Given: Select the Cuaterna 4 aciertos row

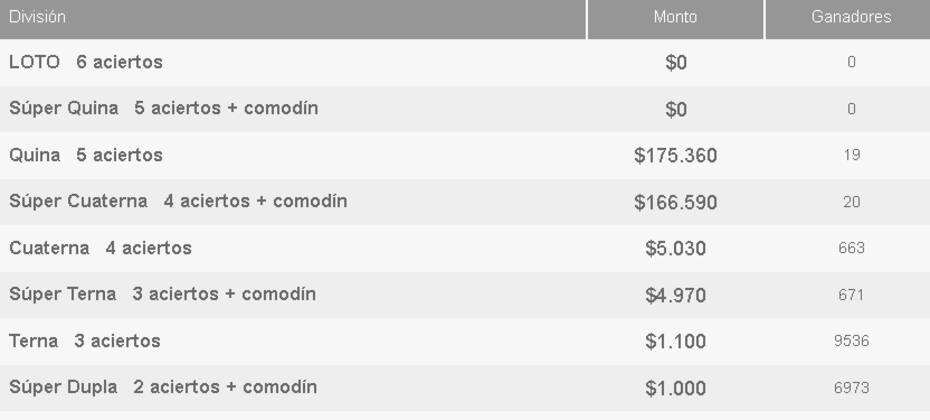Looking at the screenshot, I should pos(465,248).
